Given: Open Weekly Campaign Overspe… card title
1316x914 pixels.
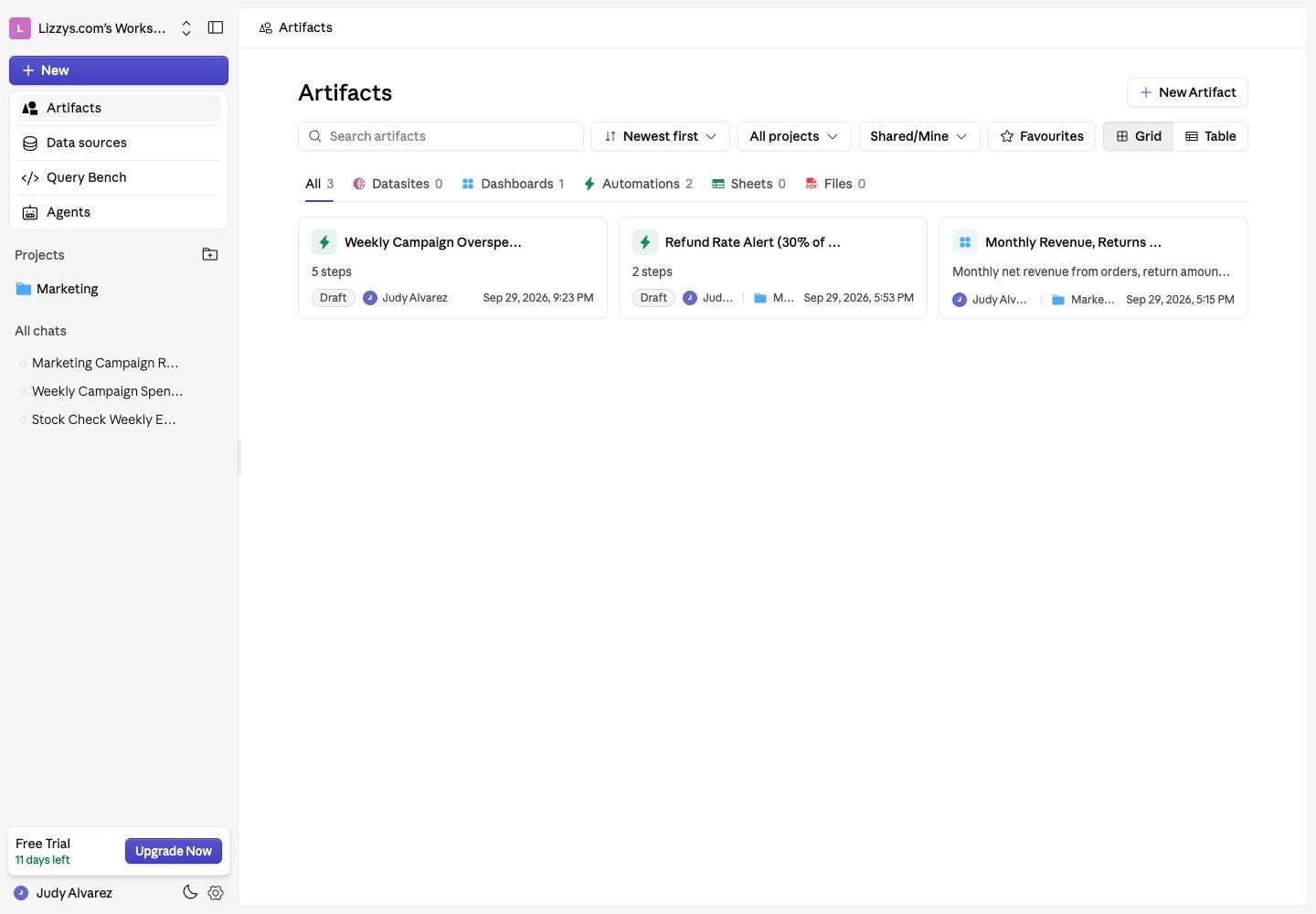Looking at the screenshot, I should (x=433, y=242).
